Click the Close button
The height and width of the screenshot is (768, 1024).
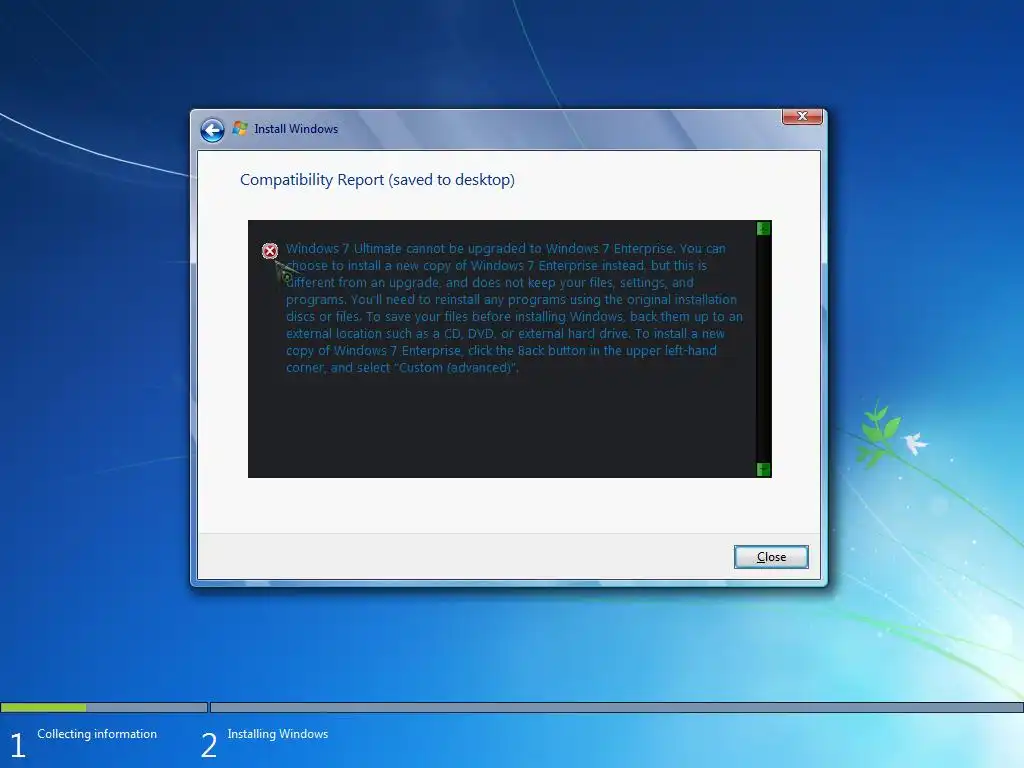coord(771,557)
